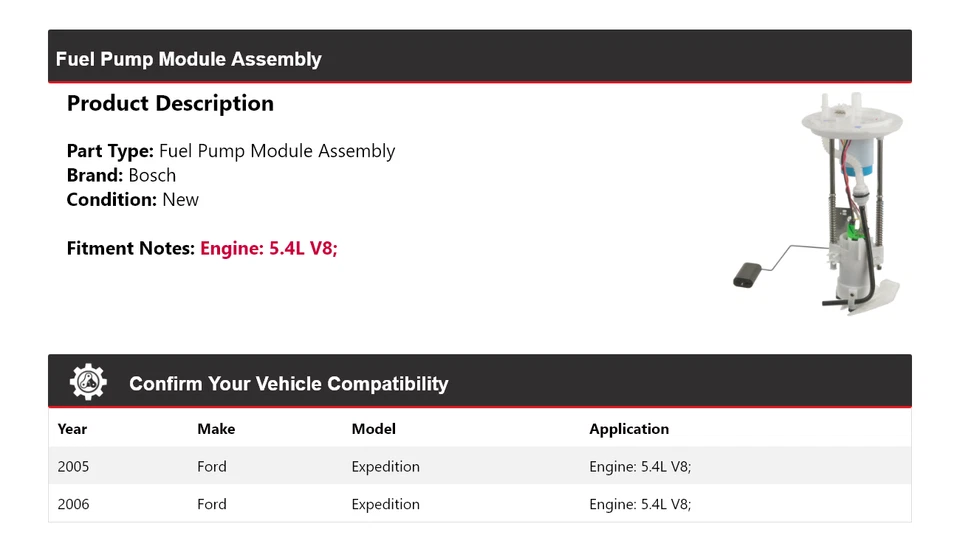960x552 pixels.
Task: Click the Application column header
Action: 629,429
